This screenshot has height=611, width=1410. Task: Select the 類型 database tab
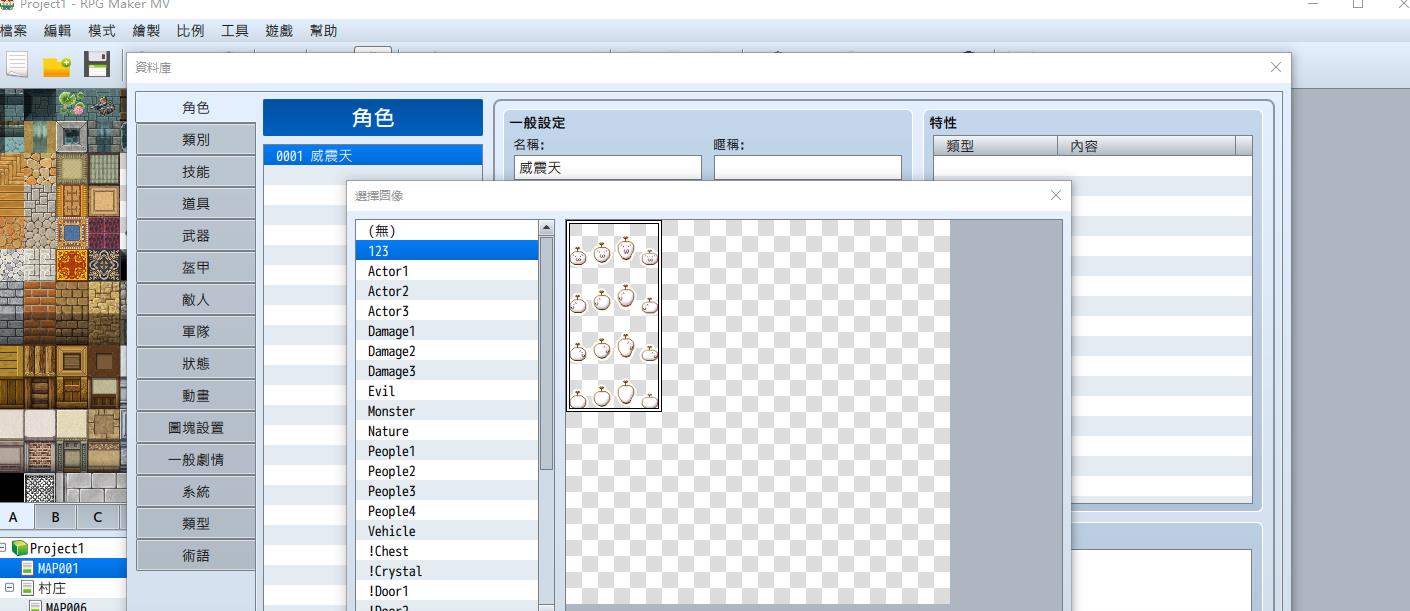pos(196,523)
